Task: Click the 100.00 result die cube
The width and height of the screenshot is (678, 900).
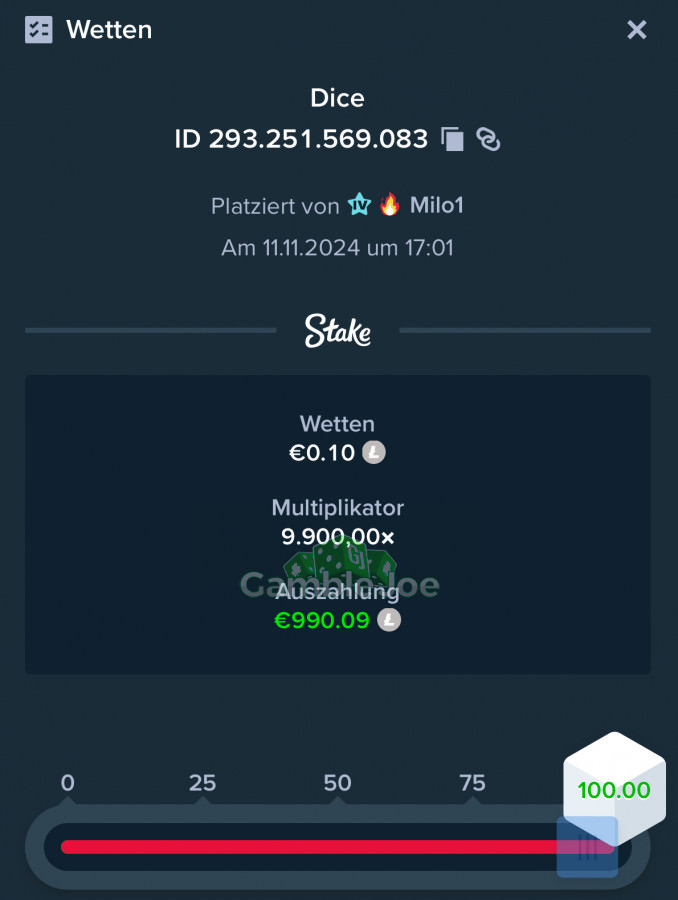Action: pyautogui.click(x=614, y=789)
